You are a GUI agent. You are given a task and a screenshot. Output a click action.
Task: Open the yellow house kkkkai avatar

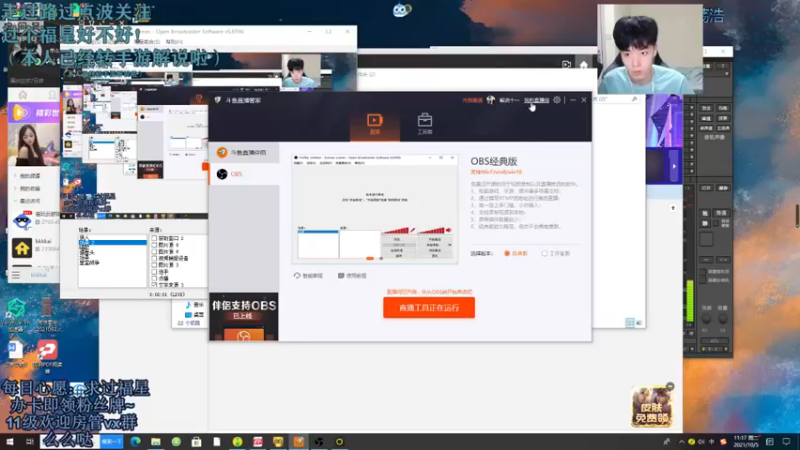click(x=22, y=248)
